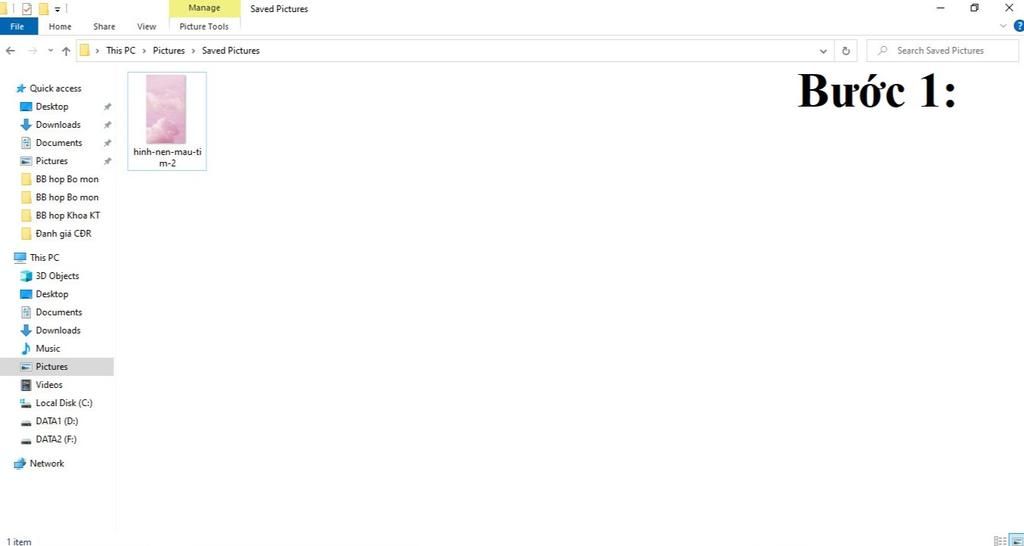This screenshot has width=1024, height=546.
Task: Select This PC in navigation pane
Action: pos(44,257)
